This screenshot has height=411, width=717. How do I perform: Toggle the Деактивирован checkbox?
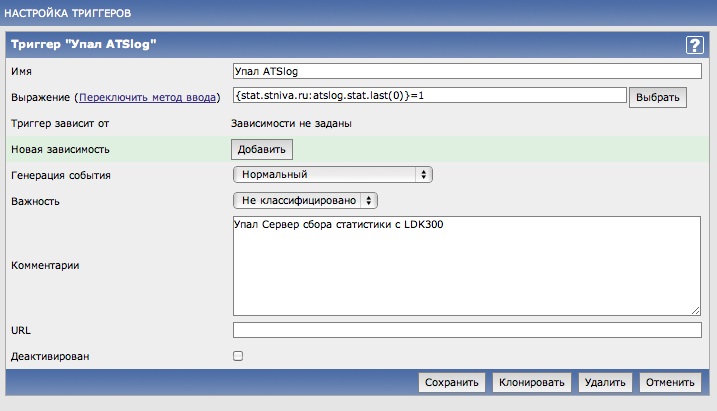tap(238, 355)
